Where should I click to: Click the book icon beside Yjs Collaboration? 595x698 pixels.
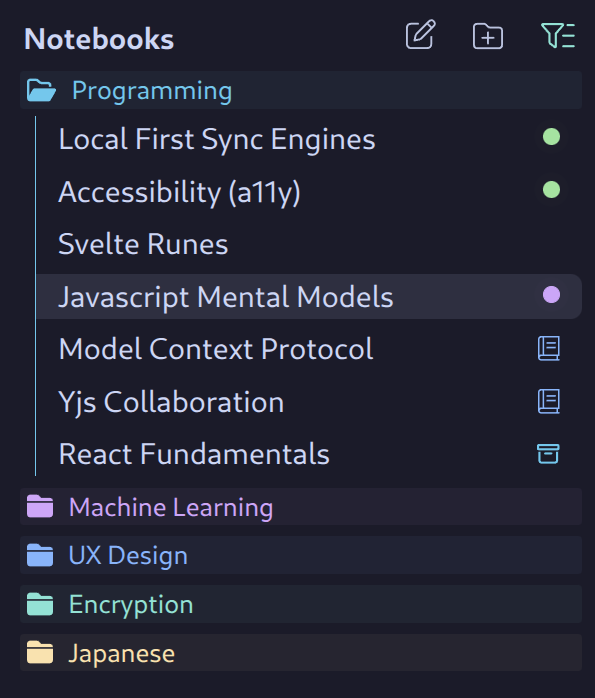pos(549,402)
